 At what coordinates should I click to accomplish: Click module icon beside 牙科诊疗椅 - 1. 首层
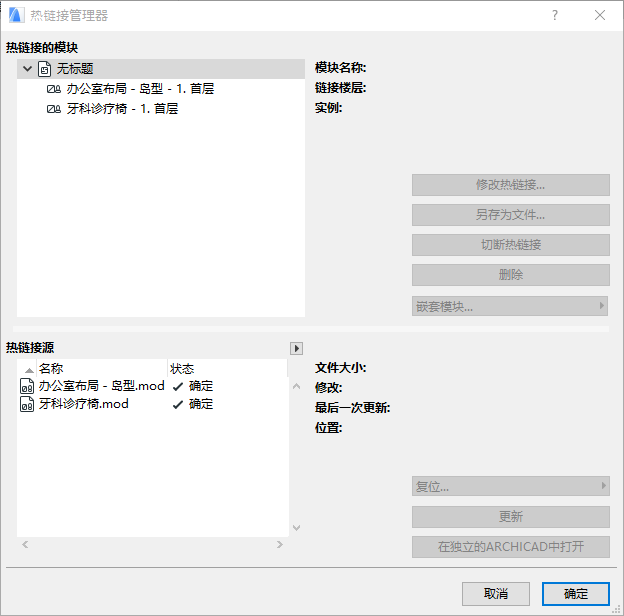pyautogui.click(x=54, y=109)
